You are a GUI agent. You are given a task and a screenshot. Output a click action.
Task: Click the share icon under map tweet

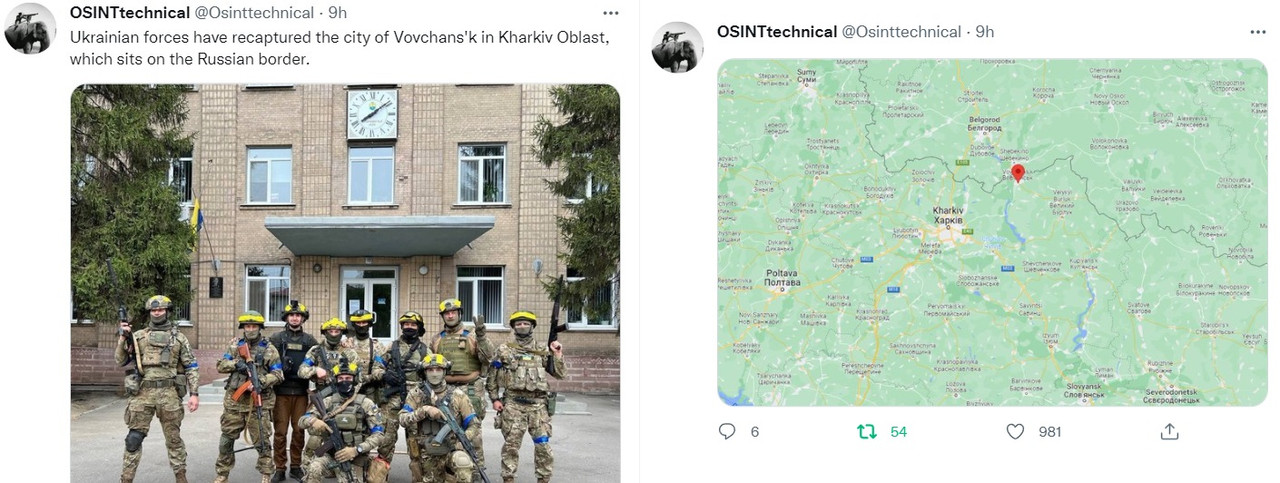[1169, 432]
